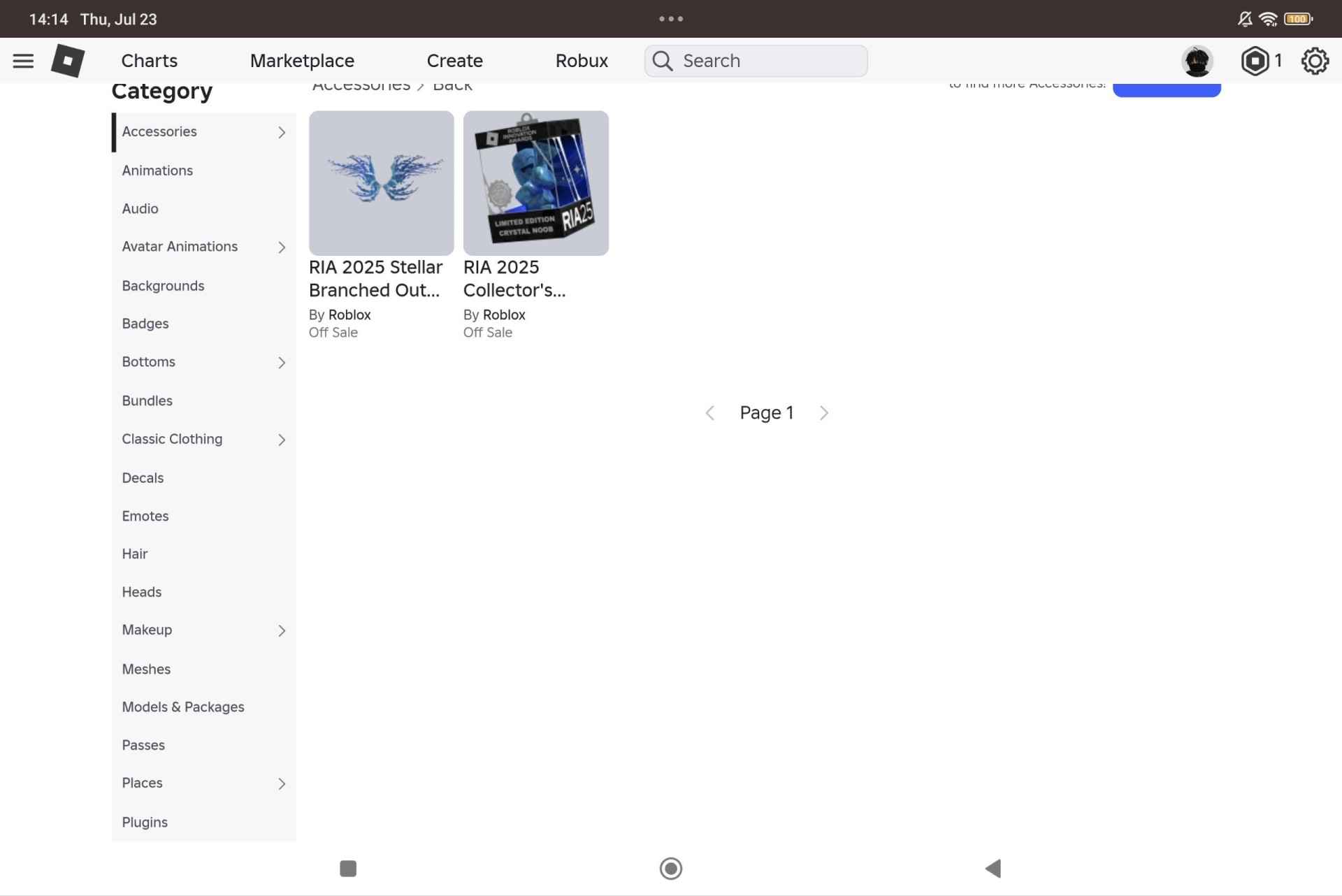
Task: Open the settings gear icon
Action: click(x=1315, y=61)
